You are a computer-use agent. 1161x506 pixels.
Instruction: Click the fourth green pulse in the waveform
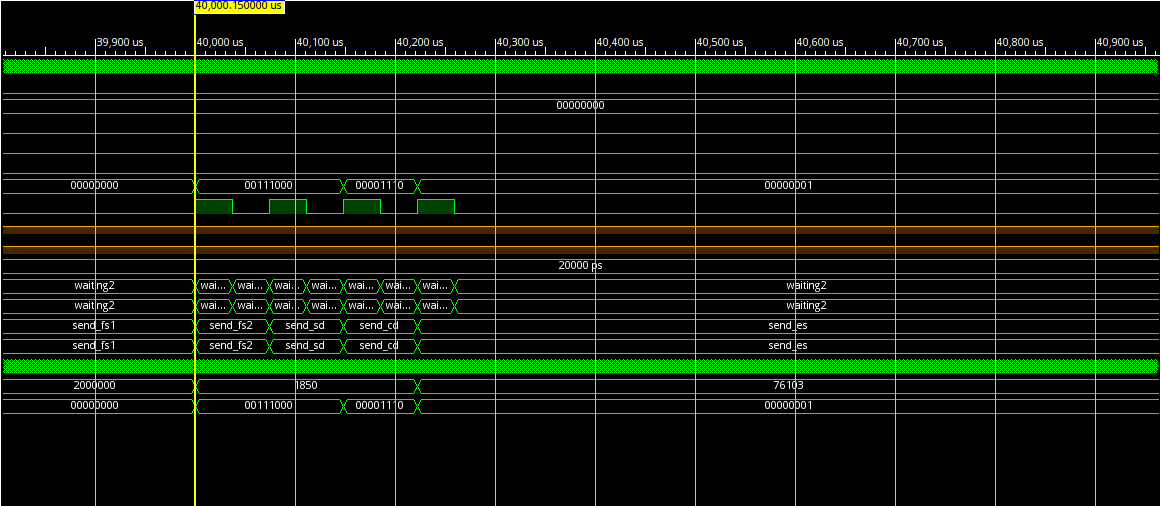tap(435, 207)
